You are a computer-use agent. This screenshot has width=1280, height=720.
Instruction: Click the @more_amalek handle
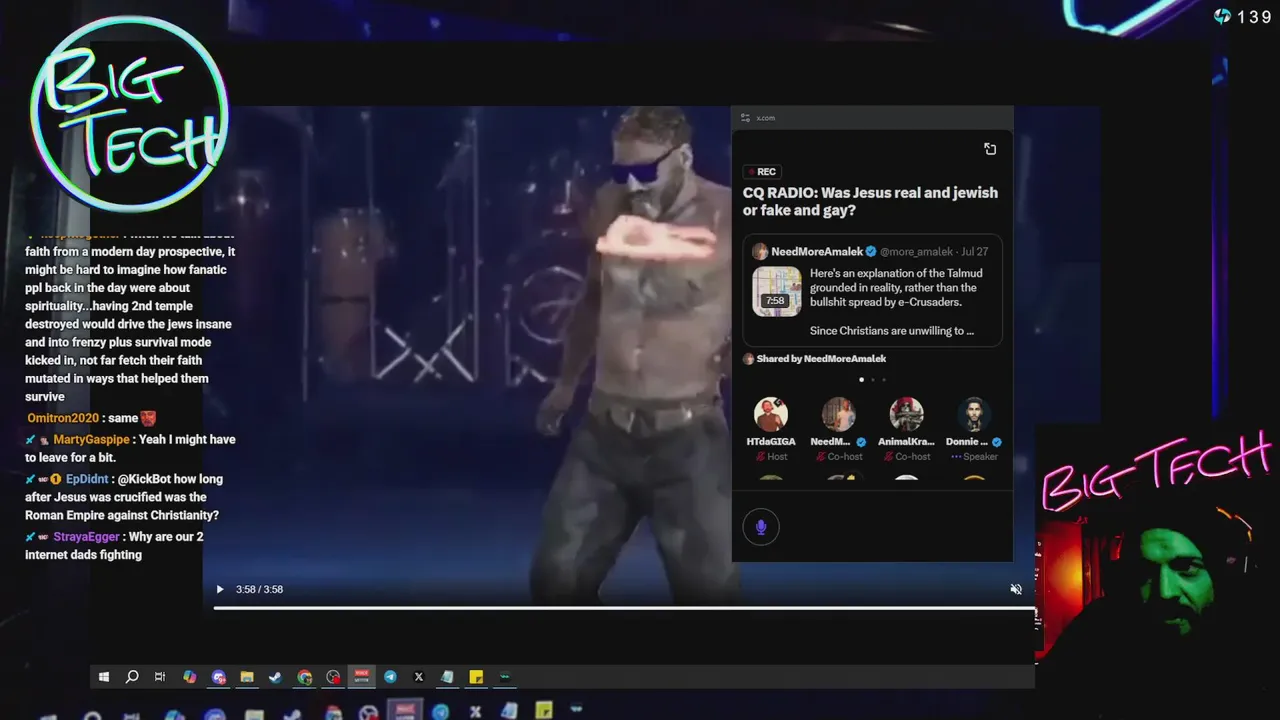click(917, 252)
